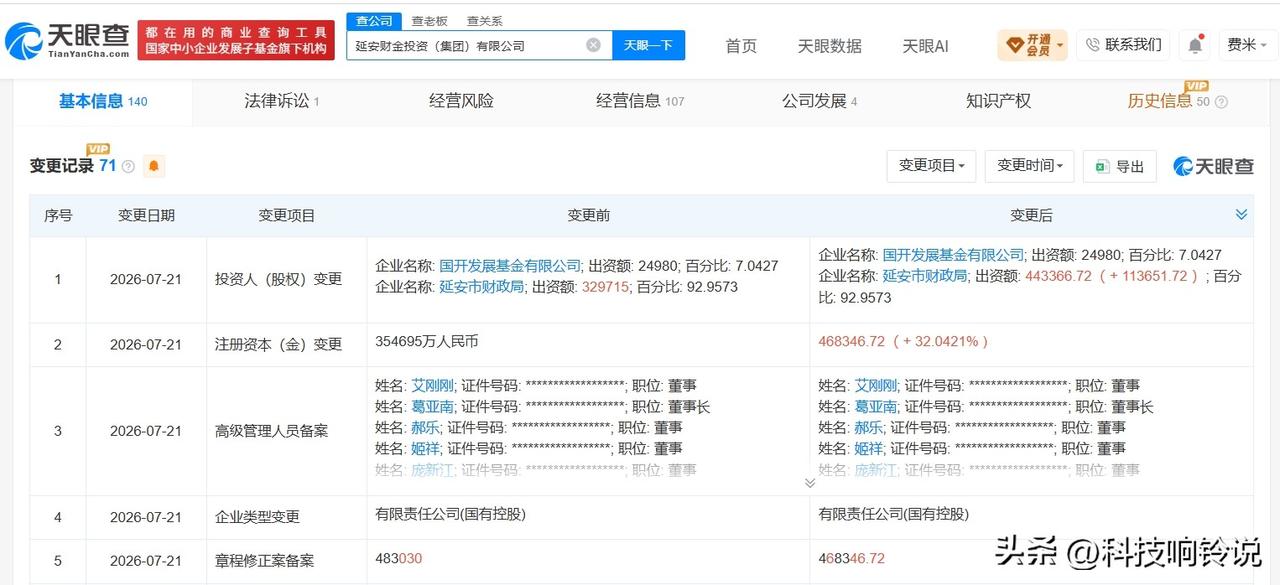The image size is (1280, 585).
Task: Switch to the 法律诉讼 tab
Action: [282, 101]
